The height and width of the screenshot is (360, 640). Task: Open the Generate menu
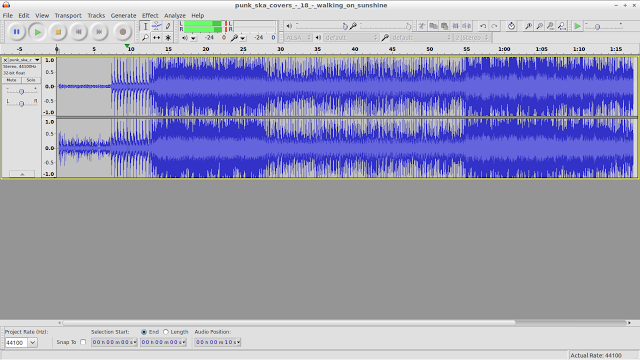click(x=123, y=16)
